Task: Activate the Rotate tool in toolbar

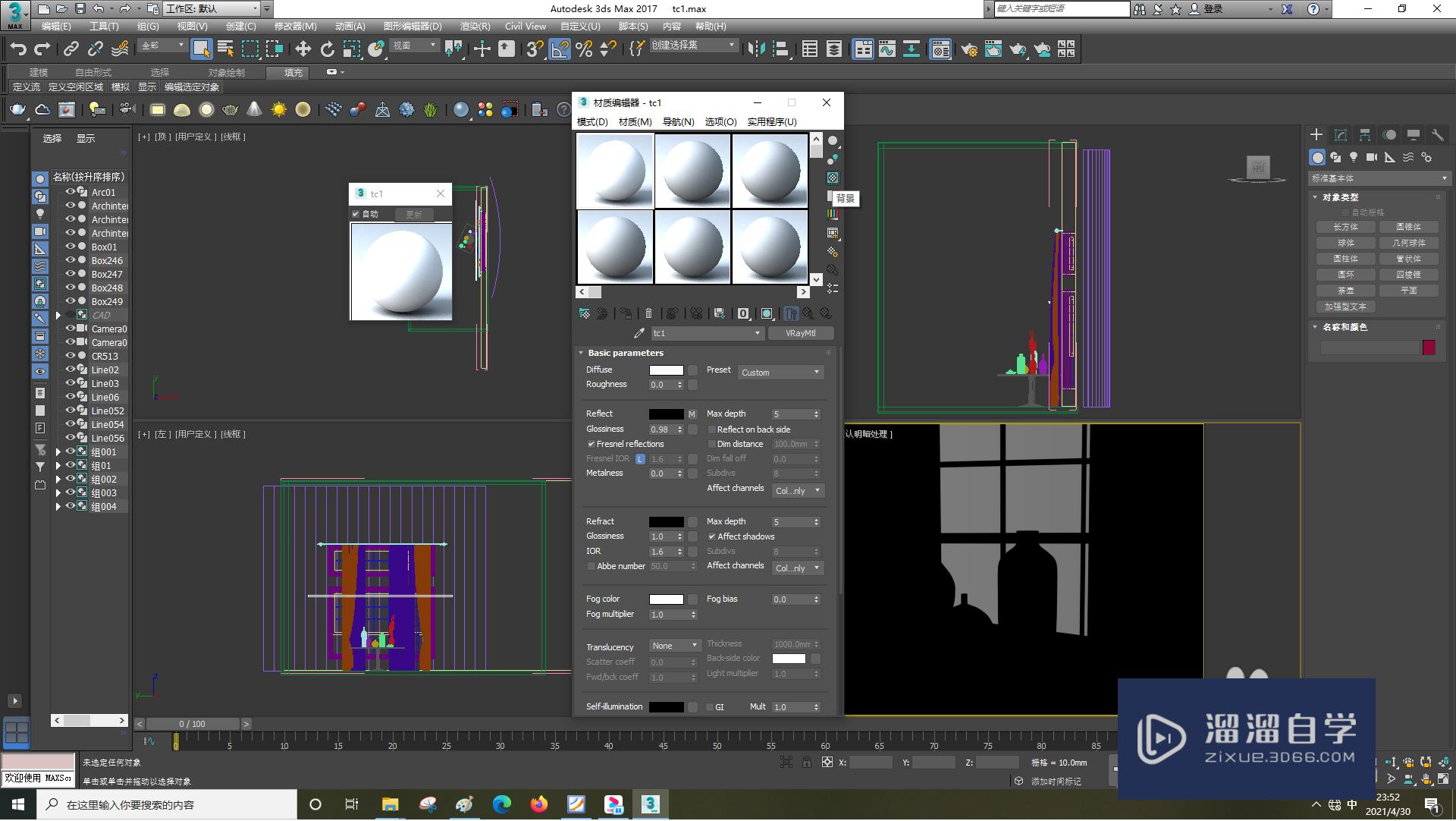Action: (x=327, y=49)
